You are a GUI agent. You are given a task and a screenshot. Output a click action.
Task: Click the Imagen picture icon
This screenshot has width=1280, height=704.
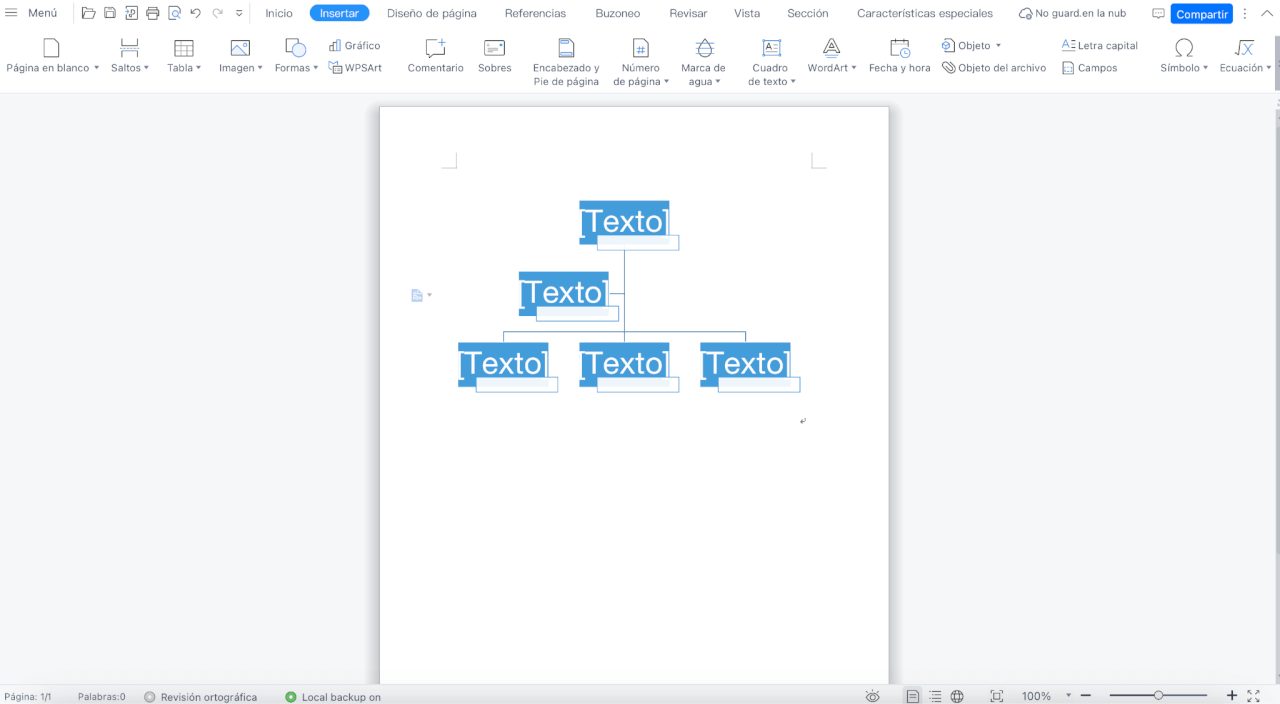pos(240,48)
